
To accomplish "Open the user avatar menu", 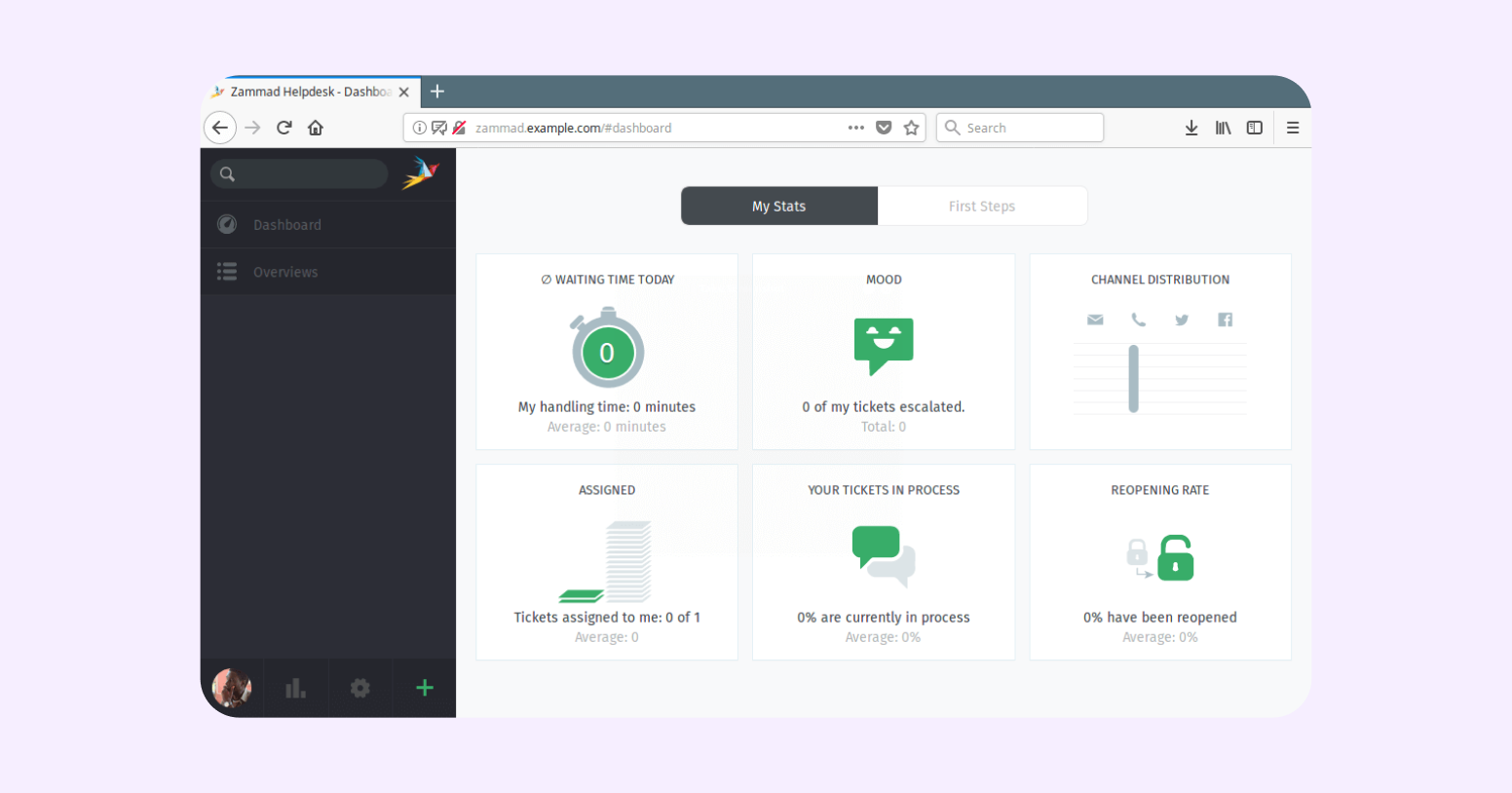I will click(232, 689).
